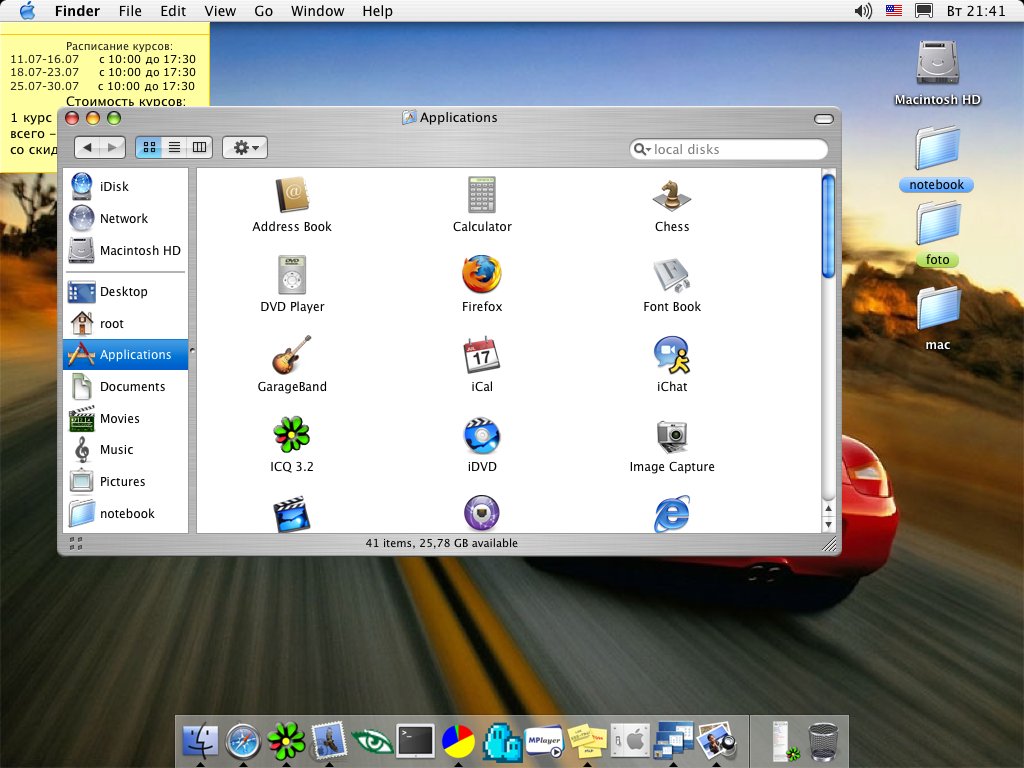The height and width of the screenshot is (768, 1024).
Task: Select ICQ 3.2 in the file list
Action: tap(292, 435)
